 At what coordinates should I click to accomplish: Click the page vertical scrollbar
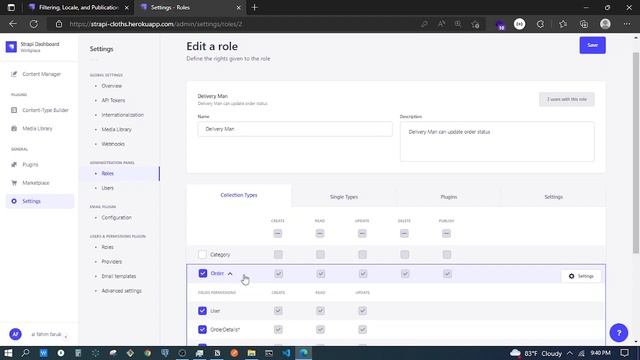coord(636,153)
